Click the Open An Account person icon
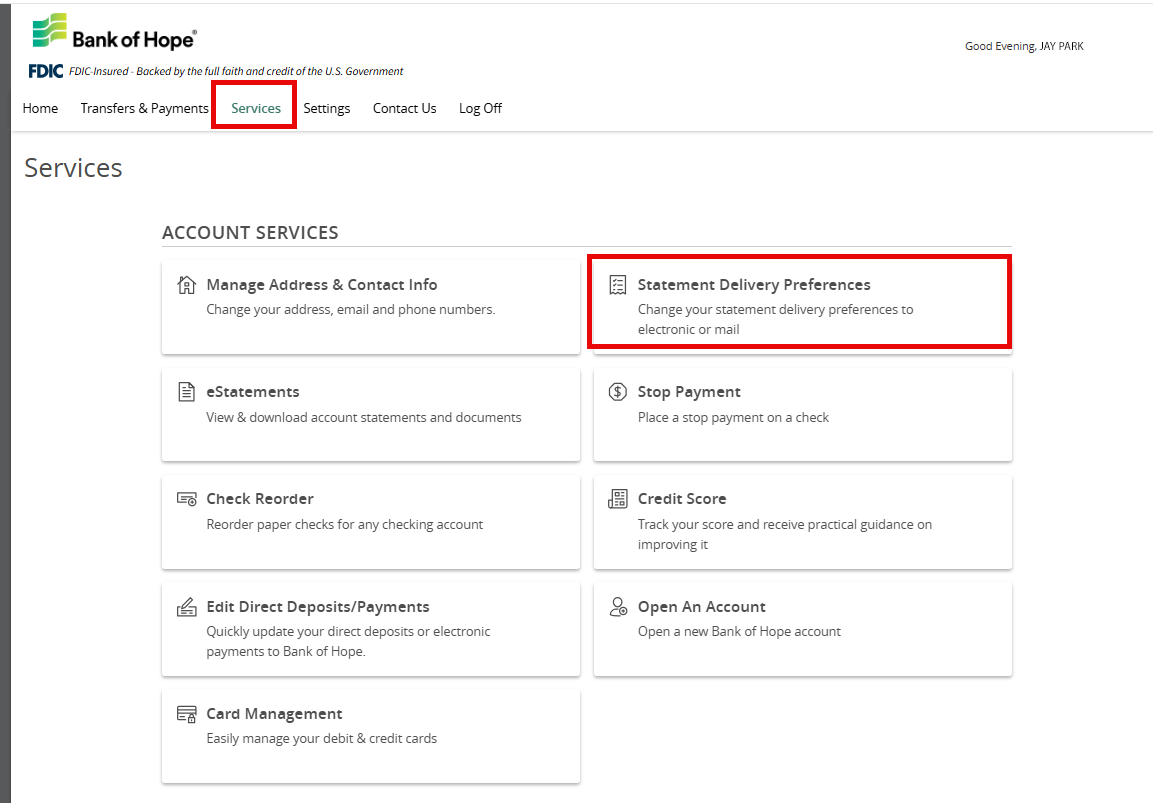This screenshot has width=1153, height=803. pyautogui.click(x=618, y=607)
